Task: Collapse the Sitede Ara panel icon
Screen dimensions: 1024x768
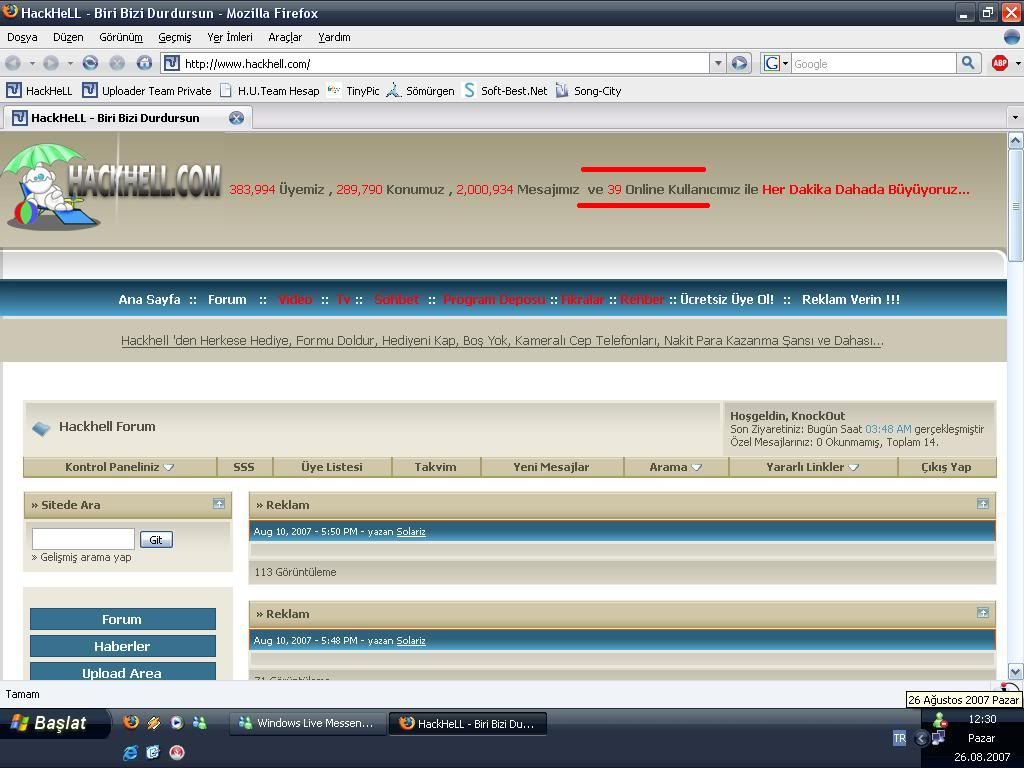Action: pyautogui.click(x=219, y=504)
